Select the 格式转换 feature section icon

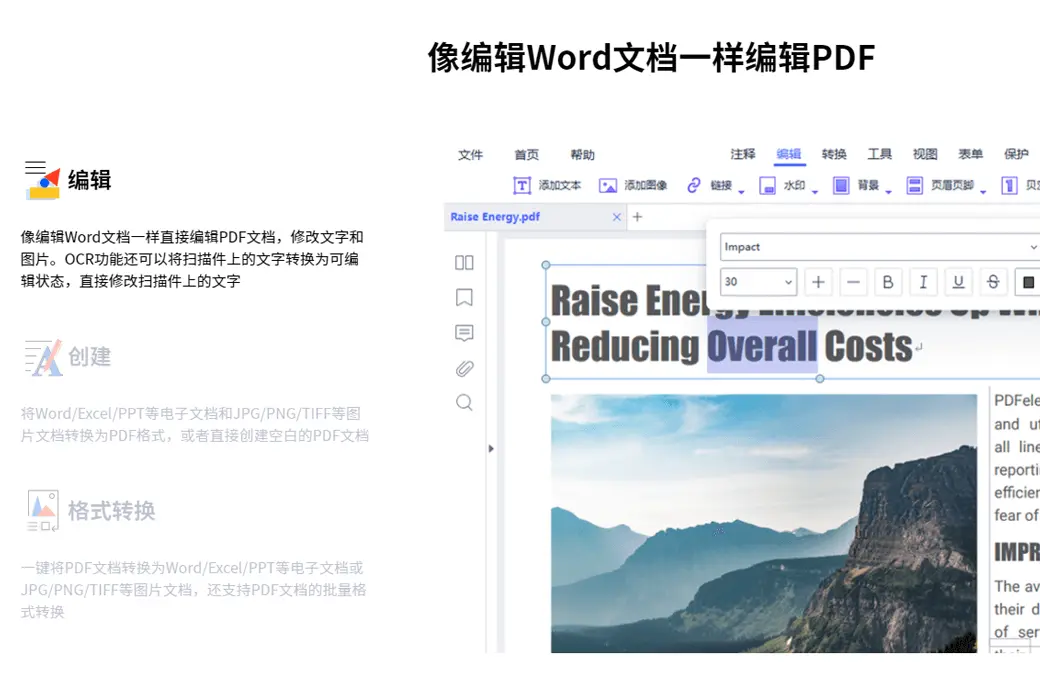point(43,510)
